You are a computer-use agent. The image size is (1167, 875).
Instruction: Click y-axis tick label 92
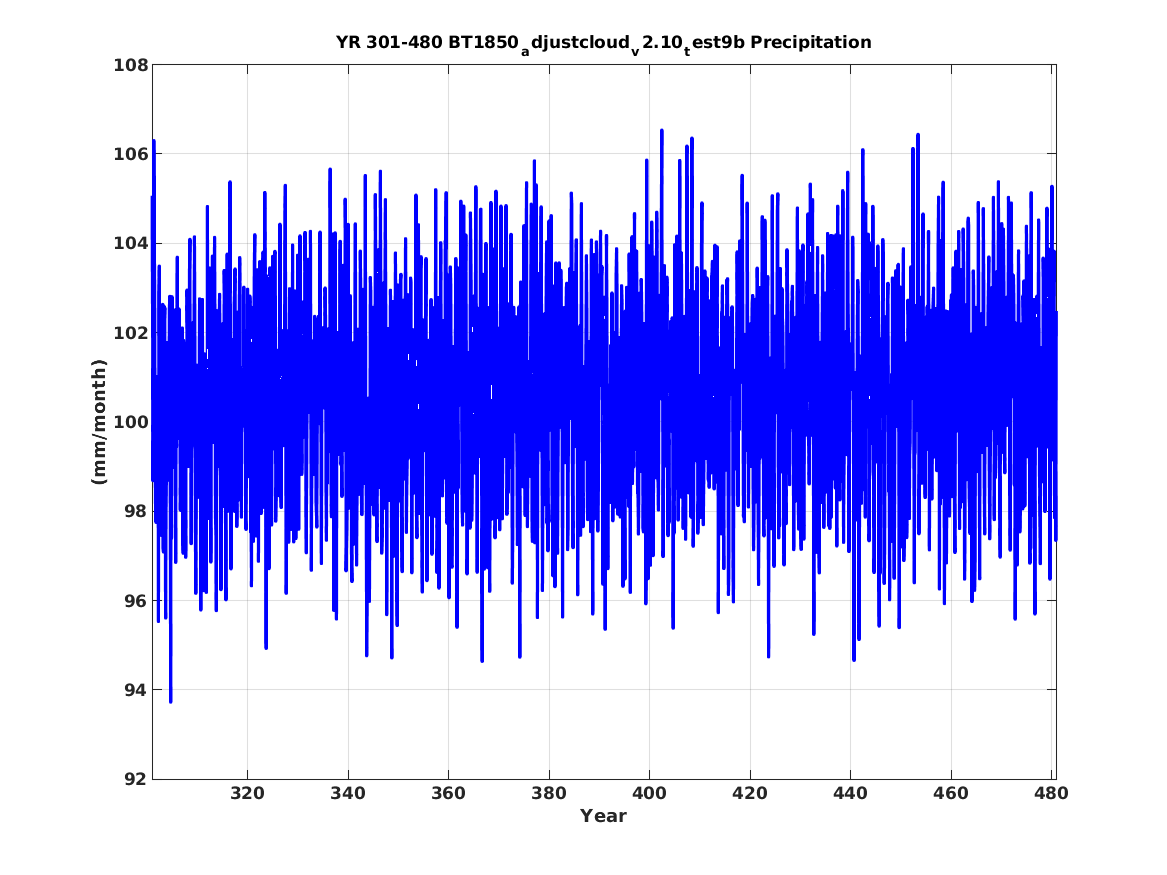136,779
